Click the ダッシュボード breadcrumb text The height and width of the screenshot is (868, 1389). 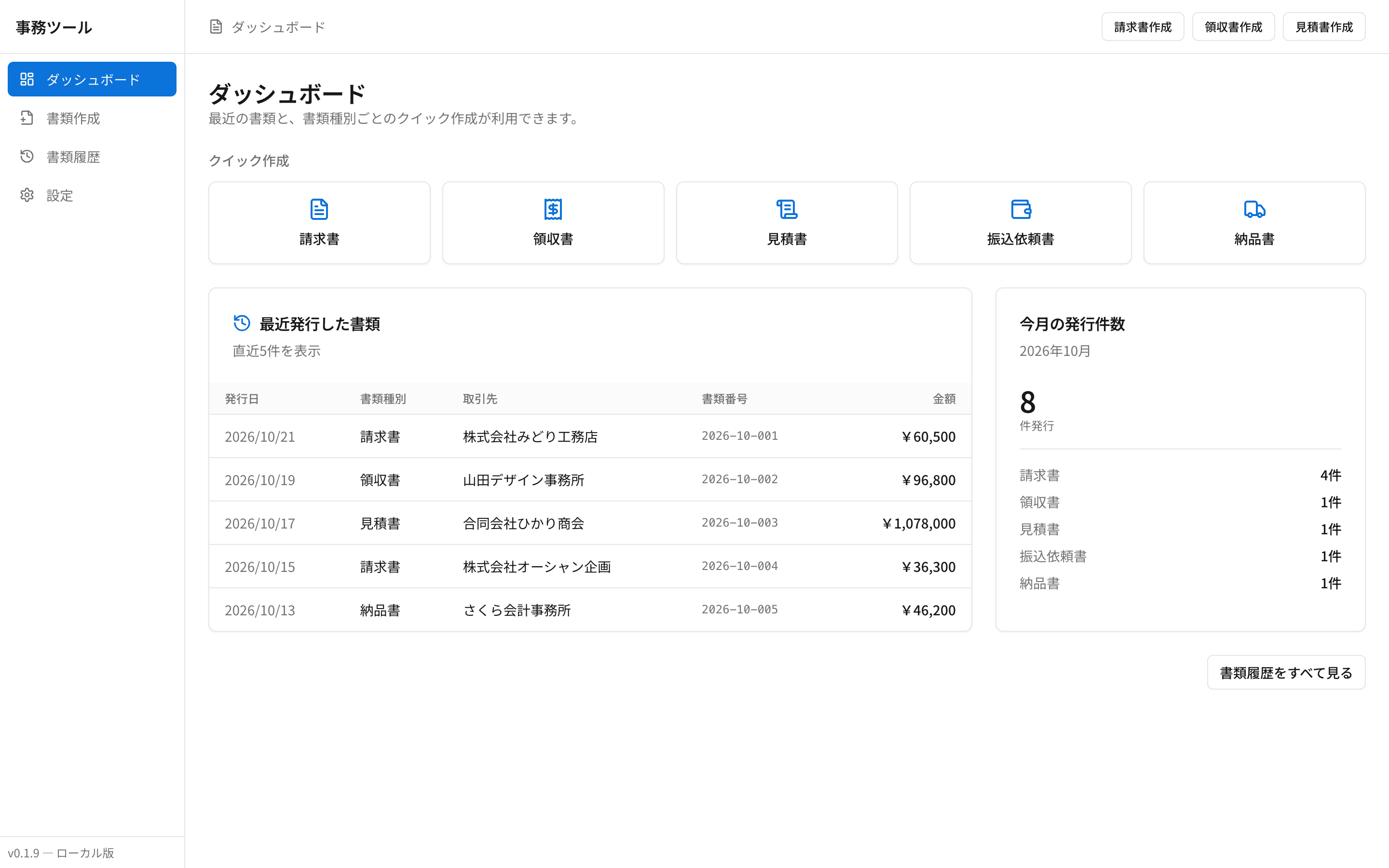[x=278, y=27]
